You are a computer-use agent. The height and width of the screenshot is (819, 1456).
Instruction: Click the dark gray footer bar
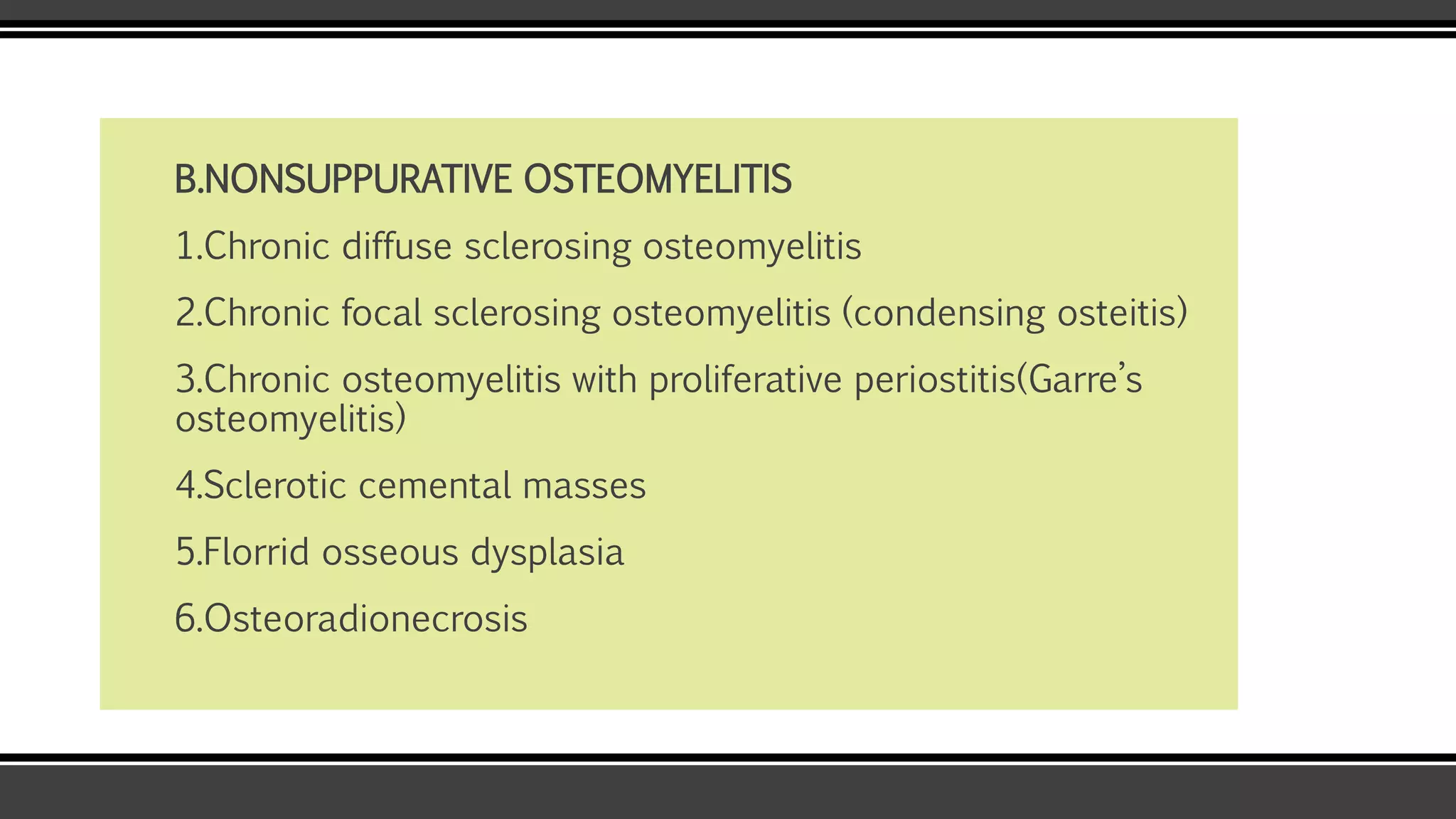click(x=728, y=792)
